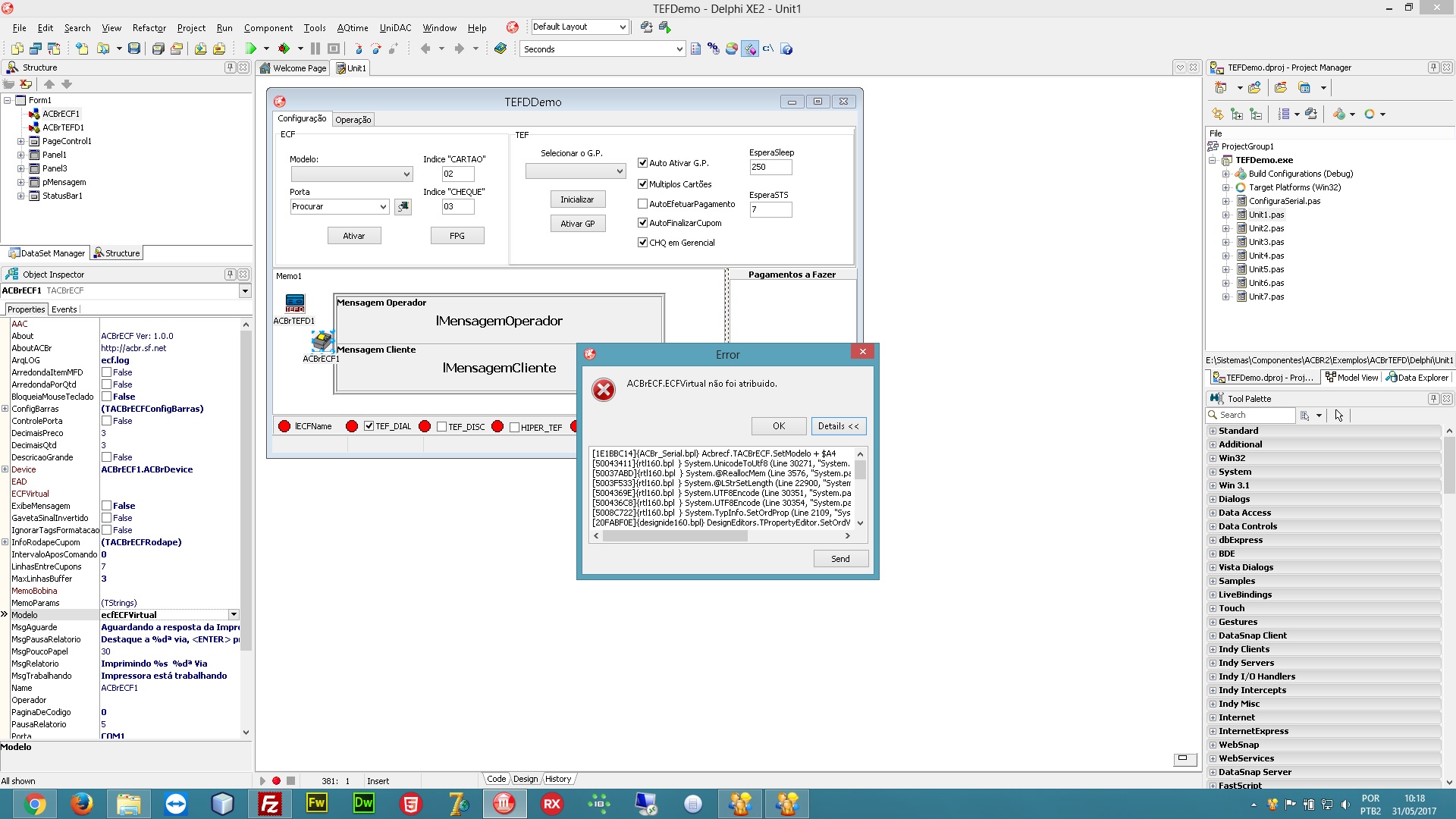Click the Inicializar button
The height and width of the screenshot is (819, 1456).
[x=577, y=199]
